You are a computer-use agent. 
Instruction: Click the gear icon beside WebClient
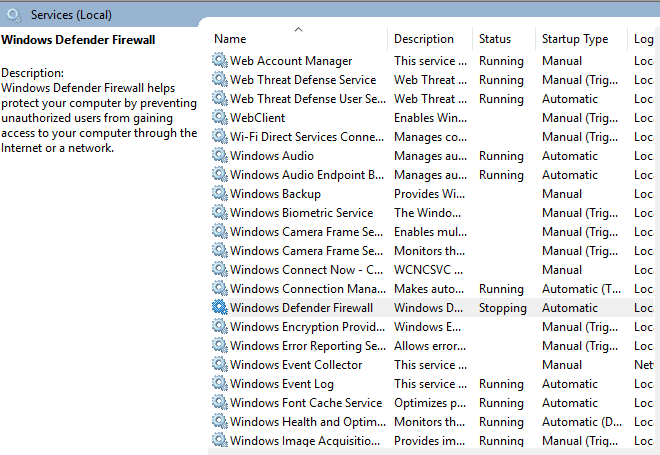[220, 117]
